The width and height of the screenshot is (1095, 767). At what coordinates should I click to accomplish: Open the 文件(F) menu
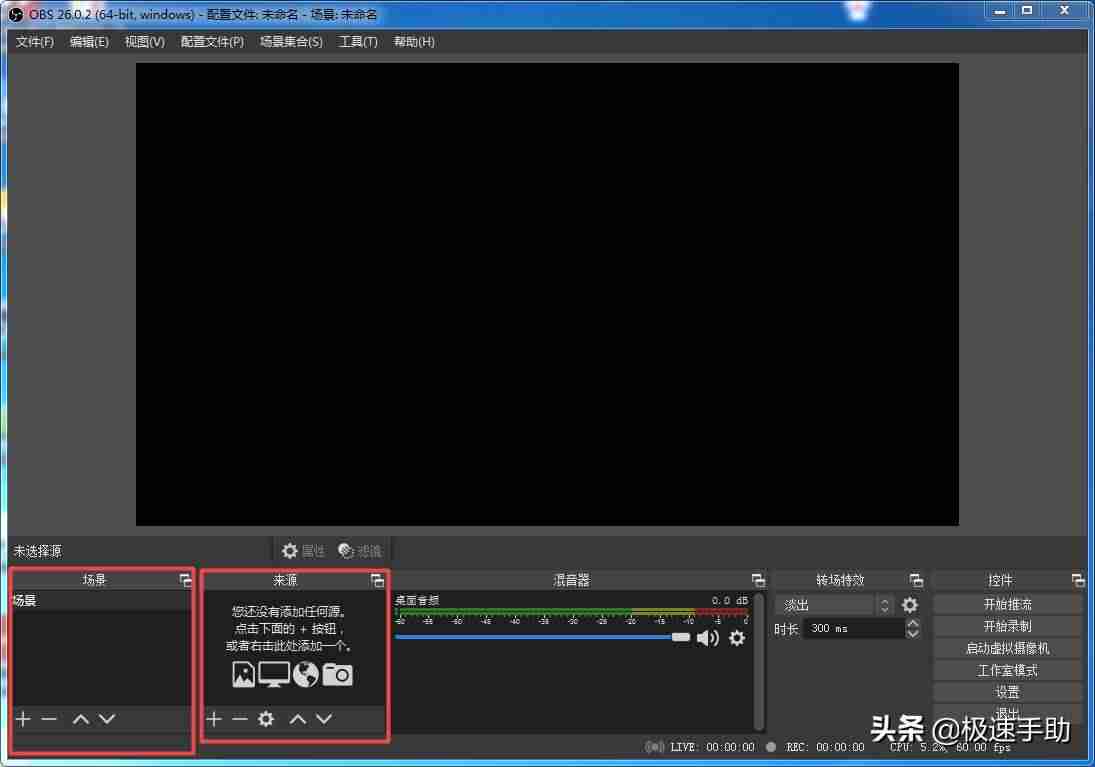coord(35,42)
